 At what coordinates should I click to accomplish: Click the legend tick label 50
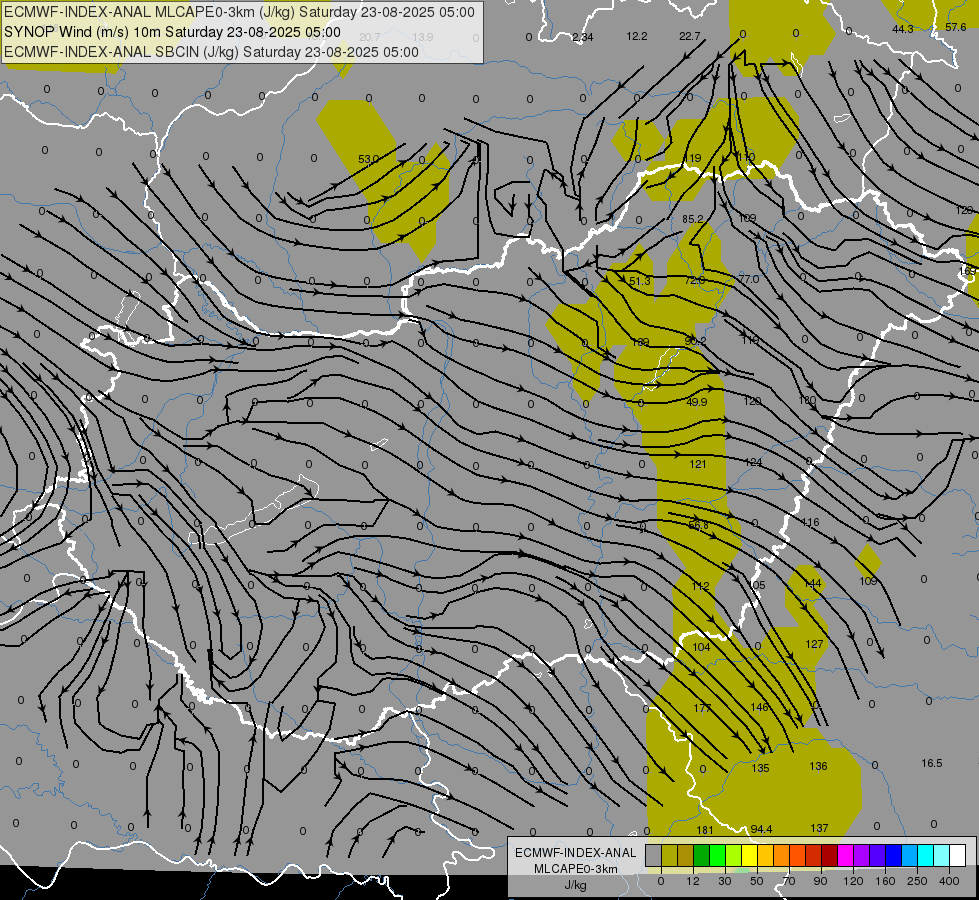(757, 881)
